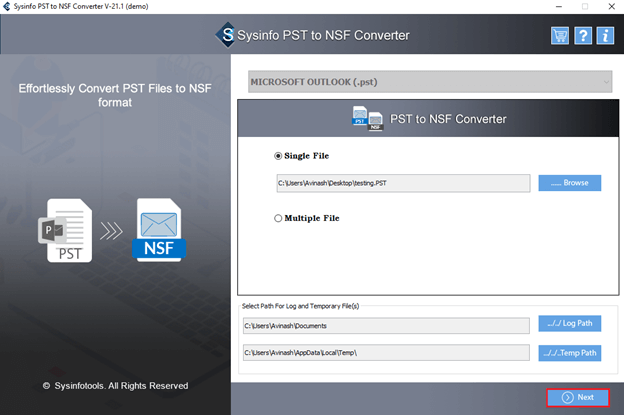Click the PST document graphic on left
Viewport: 624px width, 415px height.
(x=66, y=230)
